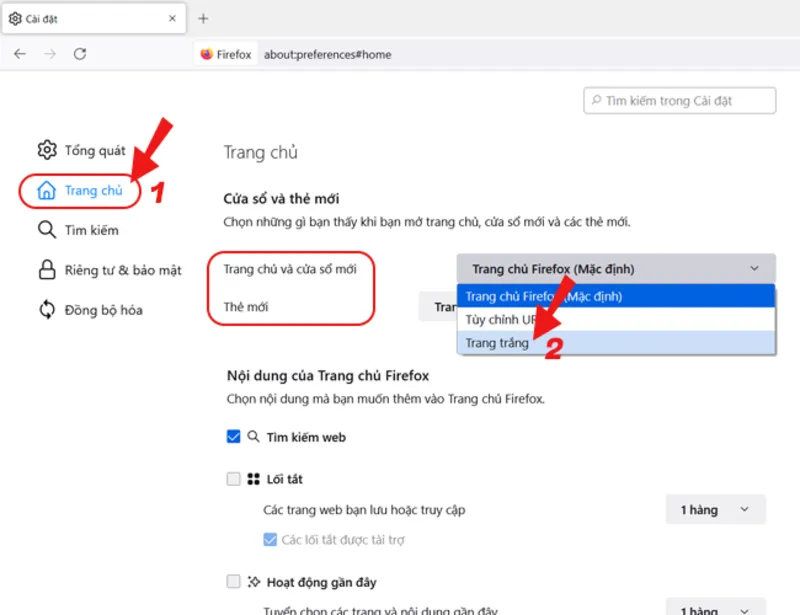
Task: Click the Firefox logo in the address bar
Action: [x=207, y=54]
